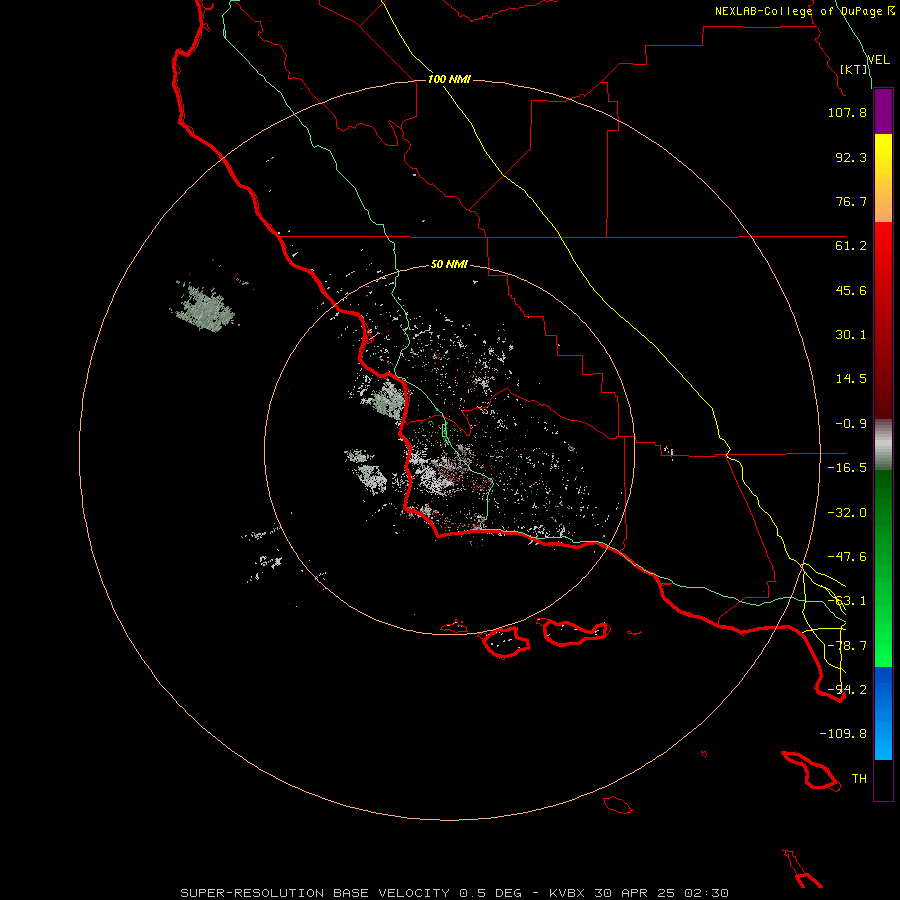This screenshot has width=900, height=900.
Task: Click the blue segment of the color bar
Action: point(883,713)
